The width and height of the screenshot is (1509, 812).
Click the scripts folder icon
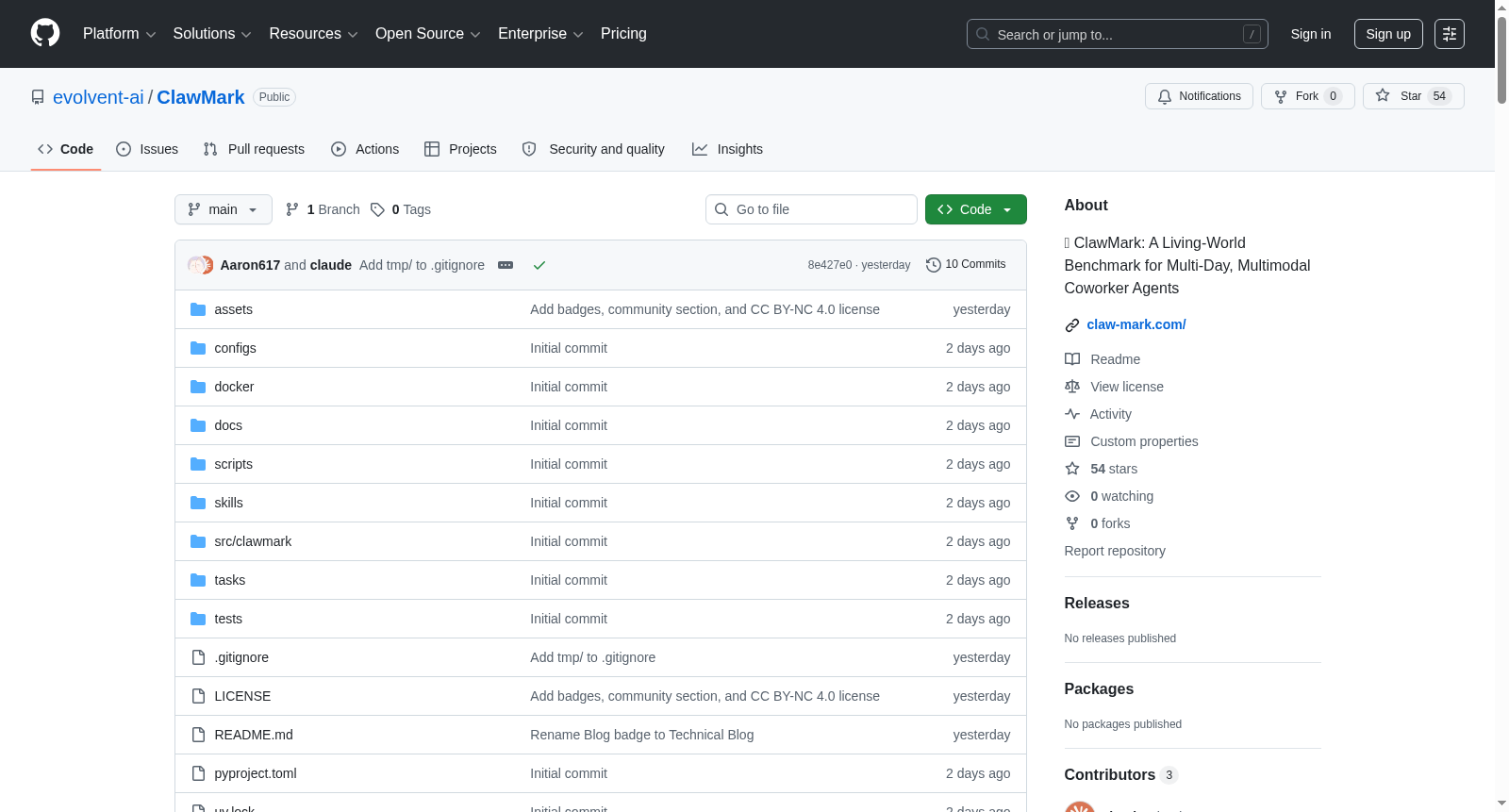tap(198, 464)
